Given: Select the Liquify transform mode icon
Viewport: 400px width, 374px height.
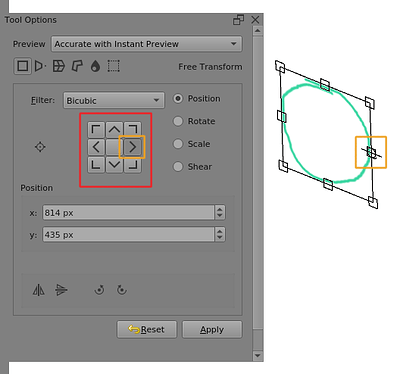Looking at the screenshot, I should click(x=95, y=66).
